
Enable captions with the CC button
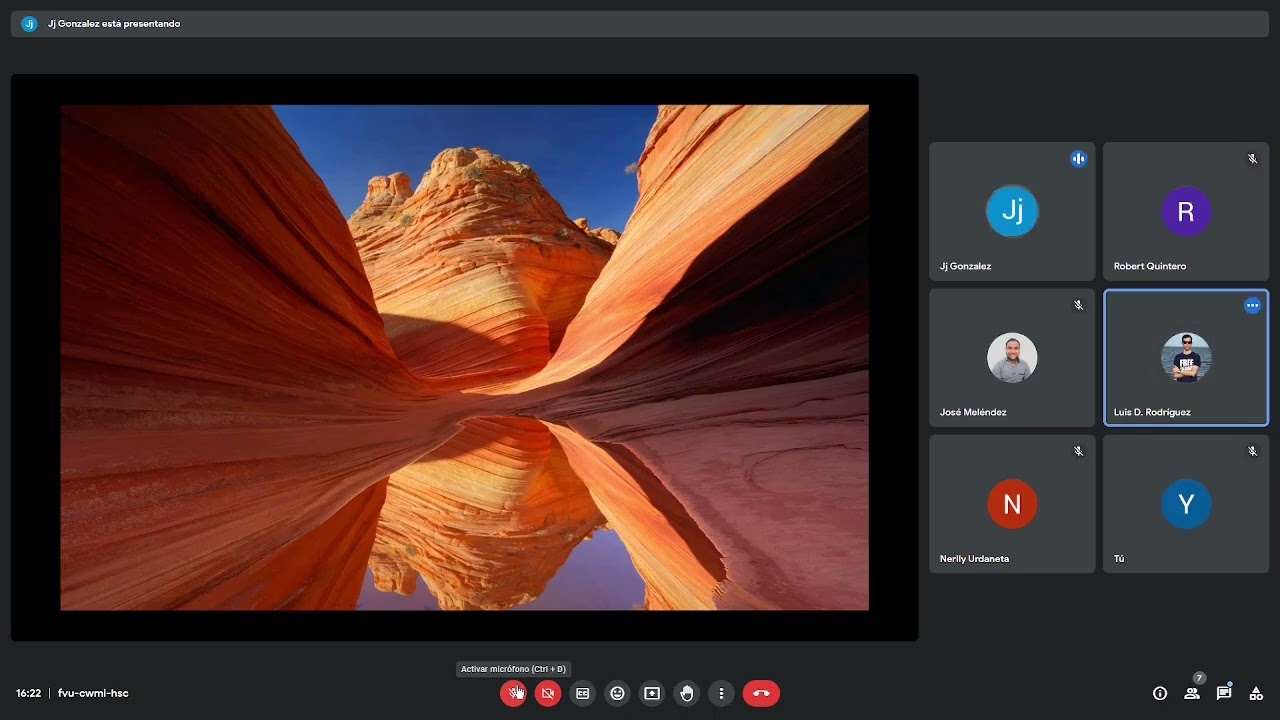tap(583, 693)
